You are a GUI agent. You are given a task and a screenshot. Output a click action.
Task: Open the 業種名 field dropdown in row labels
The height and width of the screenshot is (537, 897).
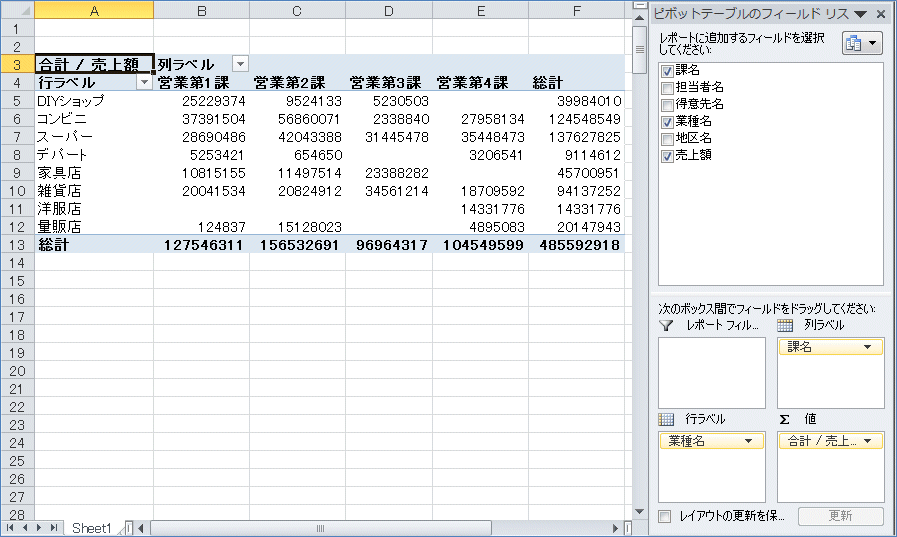point(748,441)
